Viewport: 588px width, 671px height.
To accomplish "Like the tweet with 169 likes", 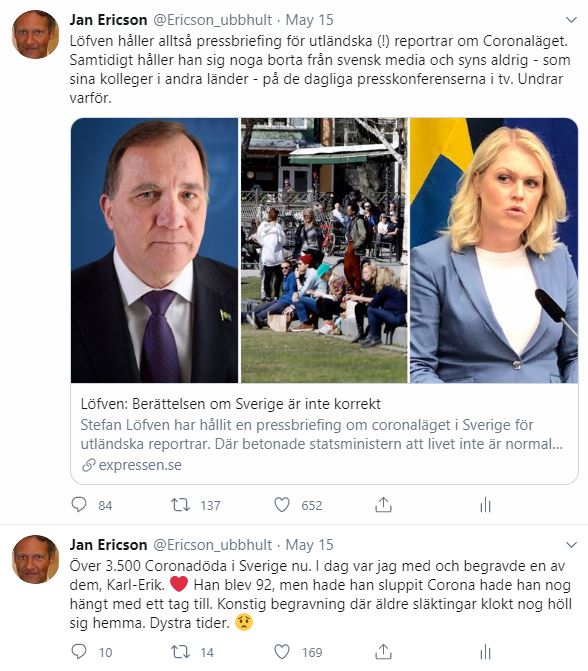I will point(282,652).
